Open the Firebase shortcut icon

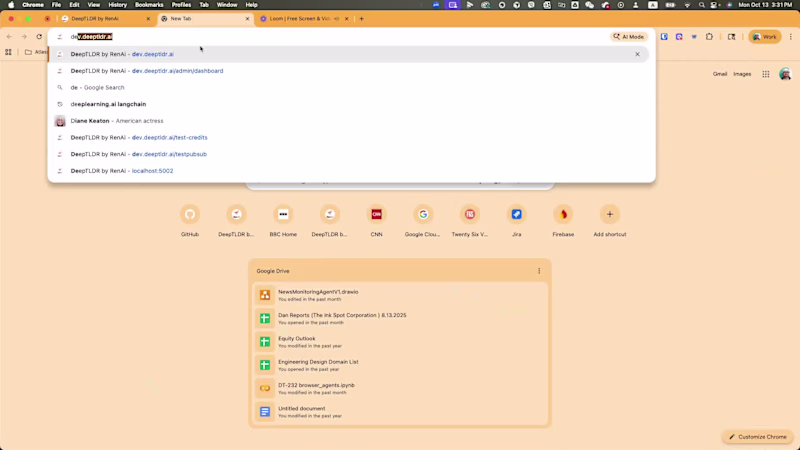click(563, 214)
